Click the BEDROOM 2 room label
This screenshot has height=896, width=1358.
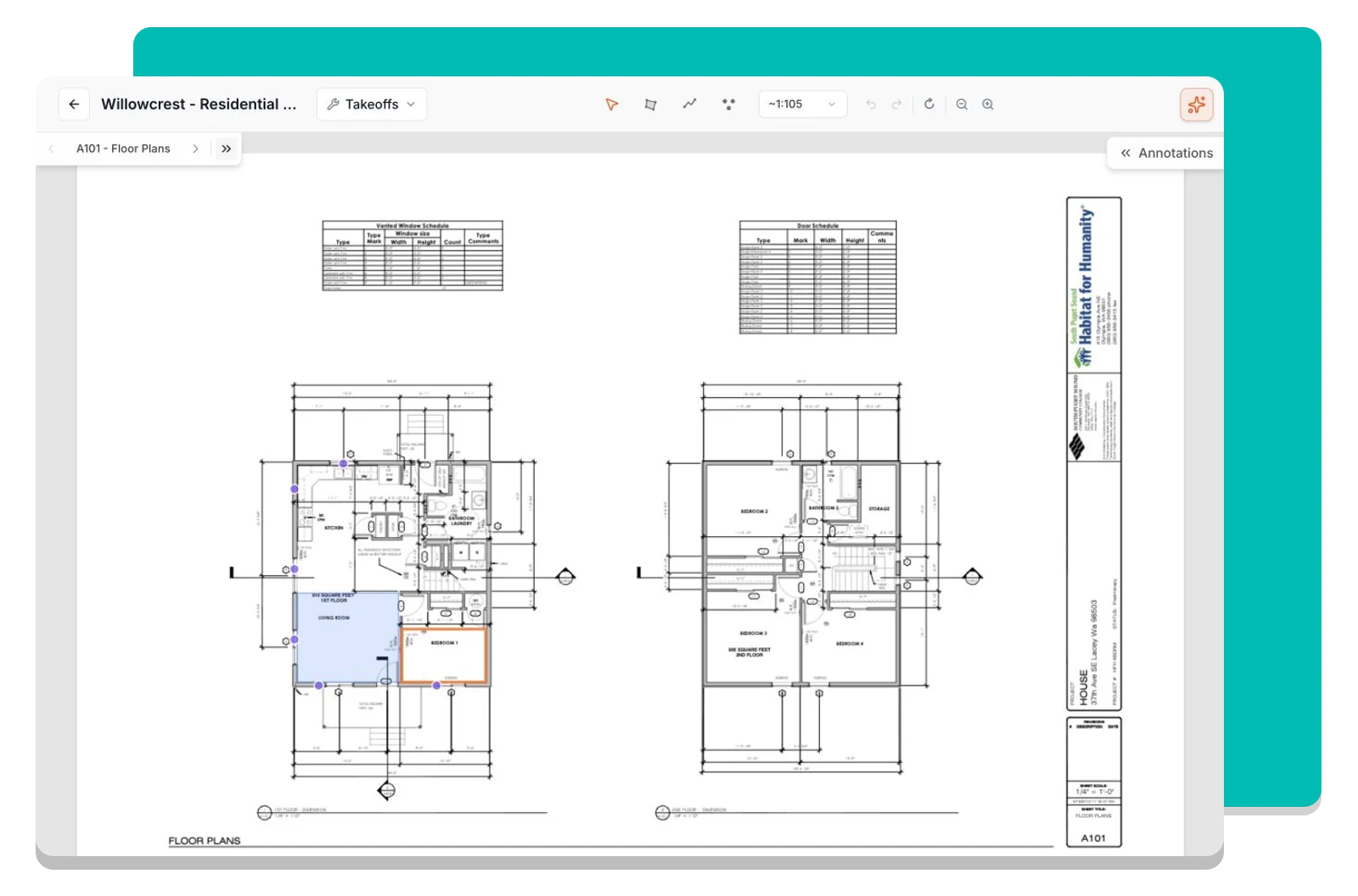754,512
